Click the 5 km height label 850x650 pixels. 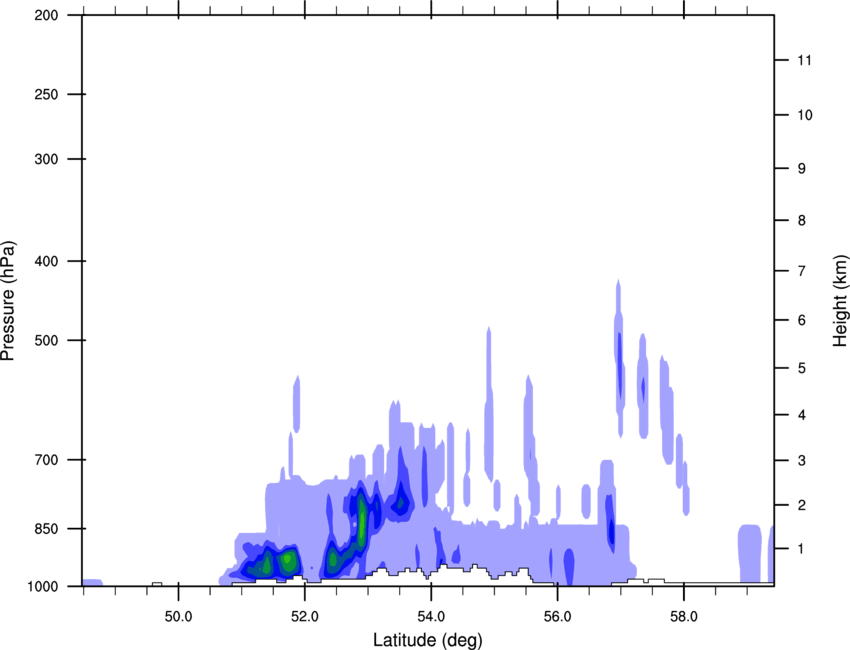pos(802,368)
